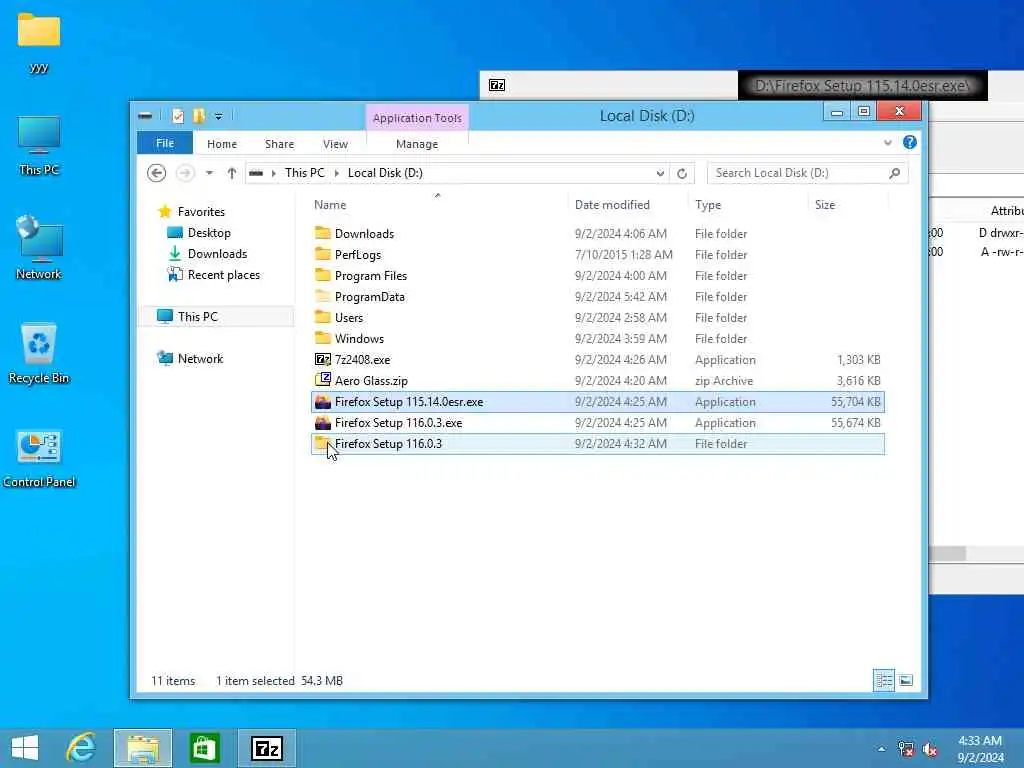This screenshot has height=768, width=1024.
Task: Open the Manage tab
Action: (x=417, y=144)
